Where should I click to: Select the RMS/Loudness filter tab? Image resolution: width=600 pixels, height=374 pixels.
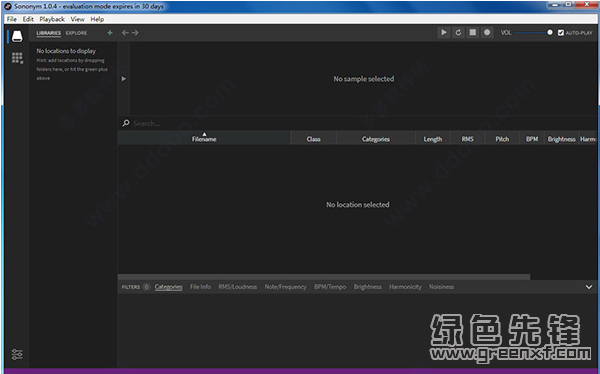point(238,287)
